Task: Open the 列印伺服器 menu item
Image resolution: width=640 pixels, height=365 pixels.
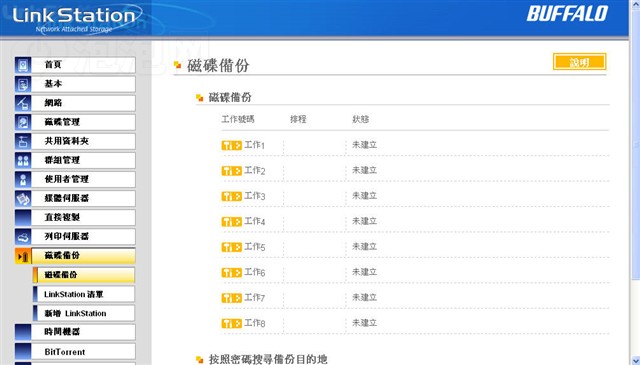Action: pos(83,236)
